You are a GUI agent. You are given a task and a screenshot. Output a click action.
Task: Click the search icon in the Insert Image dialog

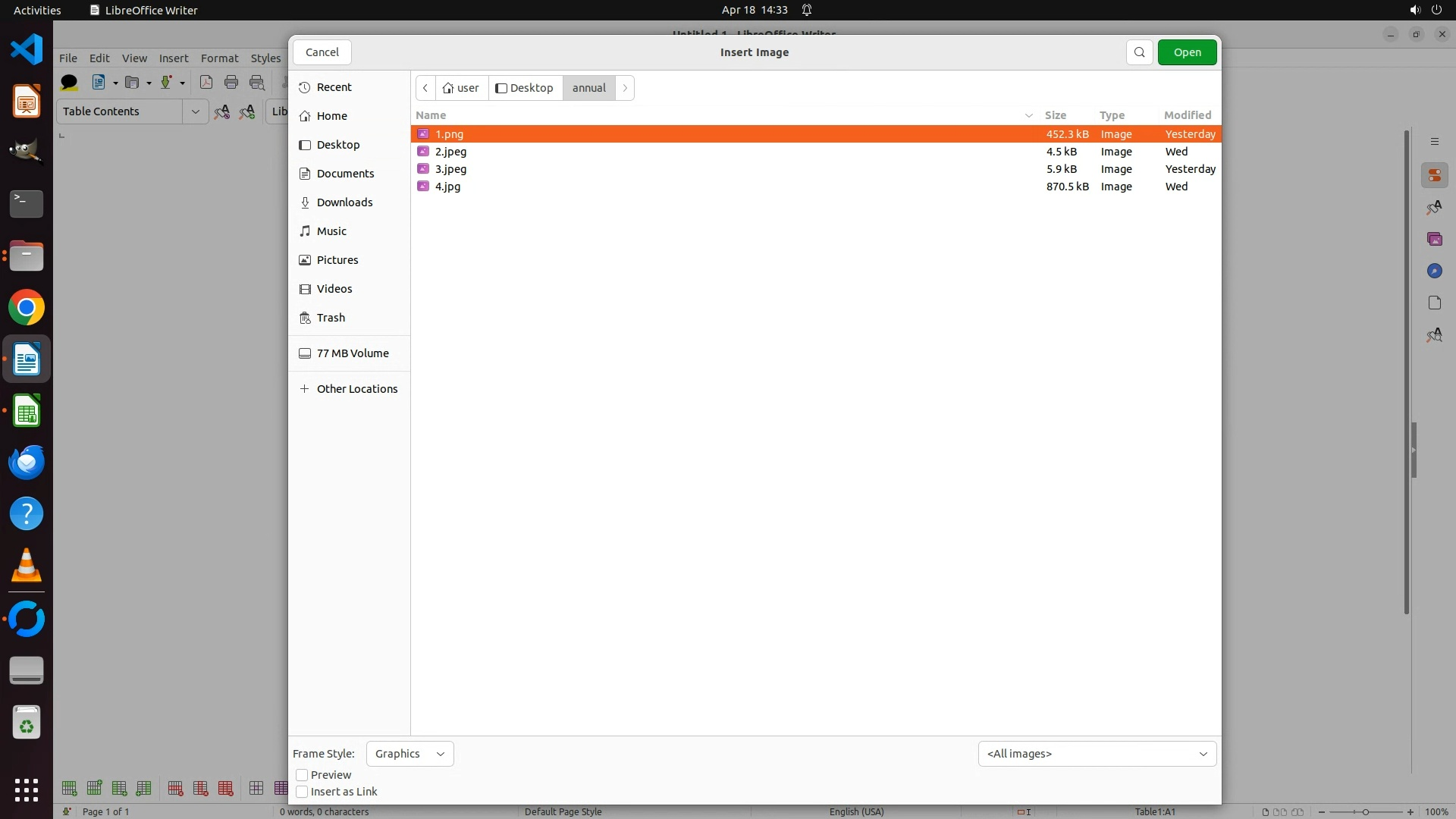tap(1139, 52)
